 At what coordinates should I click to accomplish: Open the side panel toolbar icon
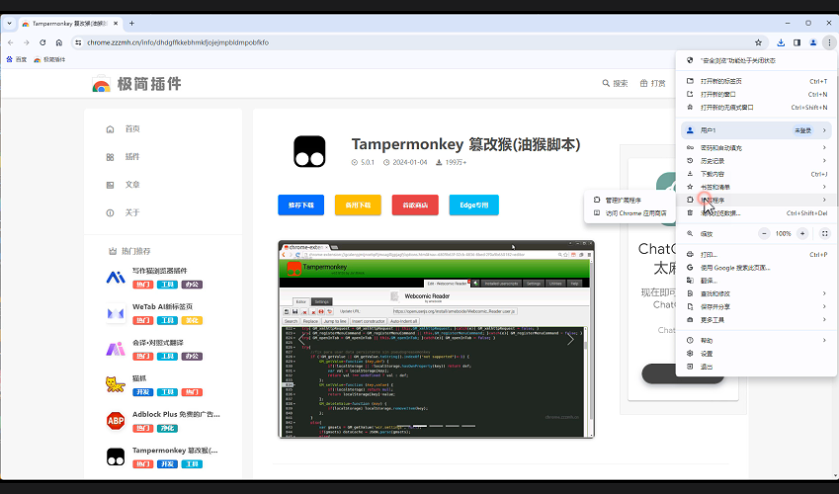tap(797, 43)
